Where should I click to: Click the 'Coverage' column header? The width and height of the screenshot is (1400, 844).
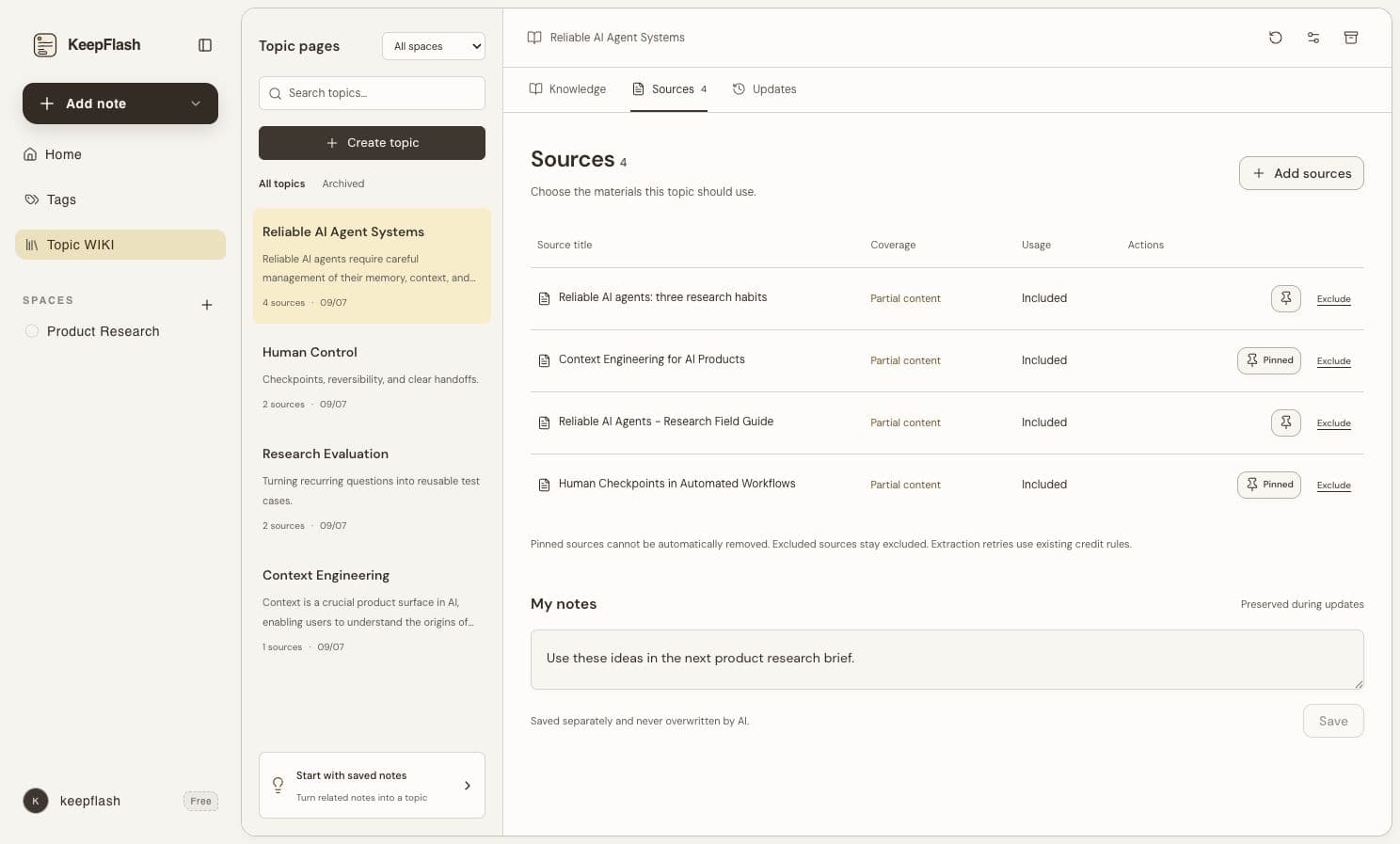(893, 245)
